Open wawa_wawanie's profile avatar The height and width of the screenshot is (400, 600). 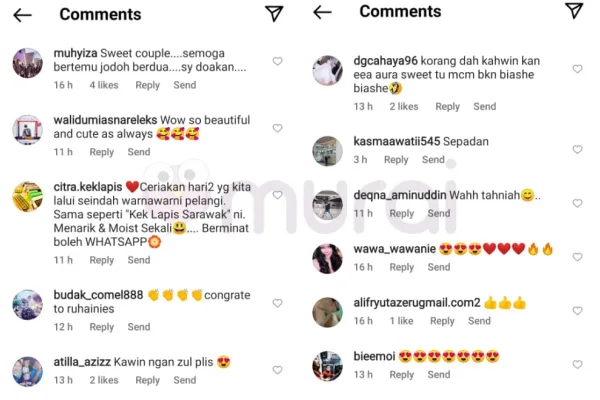click(327, 258)
